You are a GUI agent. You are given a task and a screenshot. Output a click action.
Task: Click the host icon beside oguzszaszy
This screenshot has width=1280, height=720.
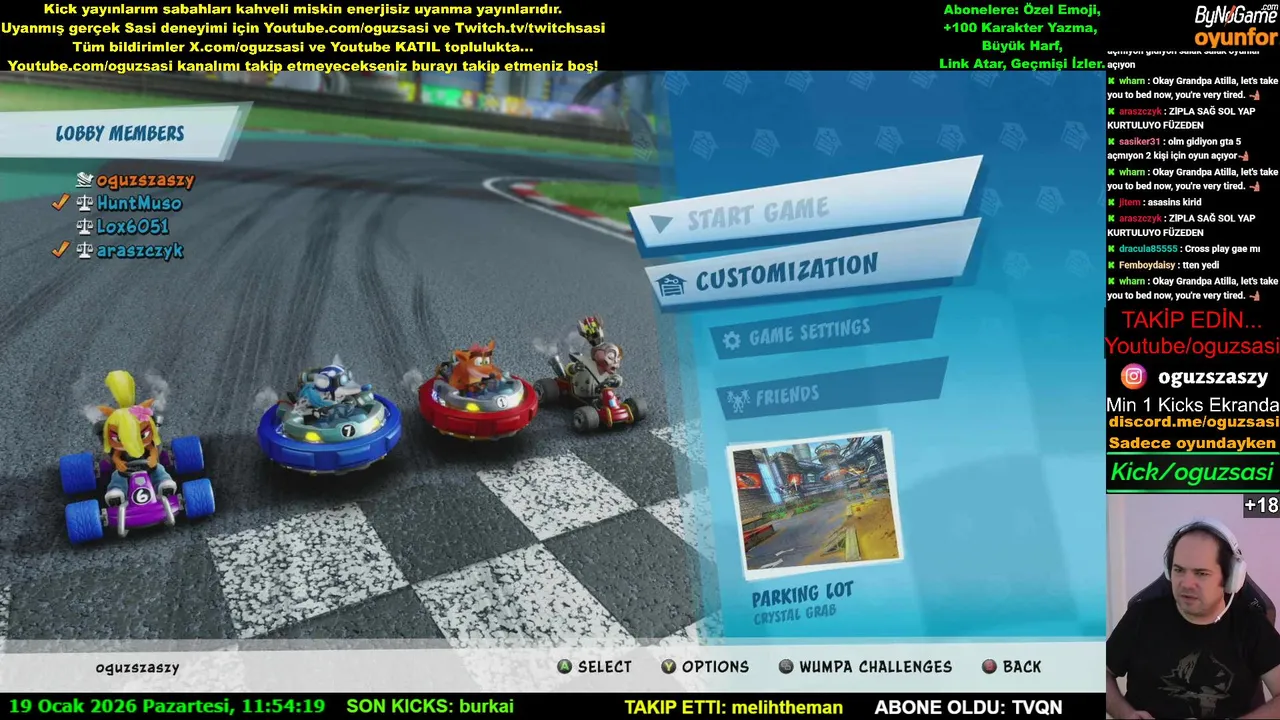point(85,180)
